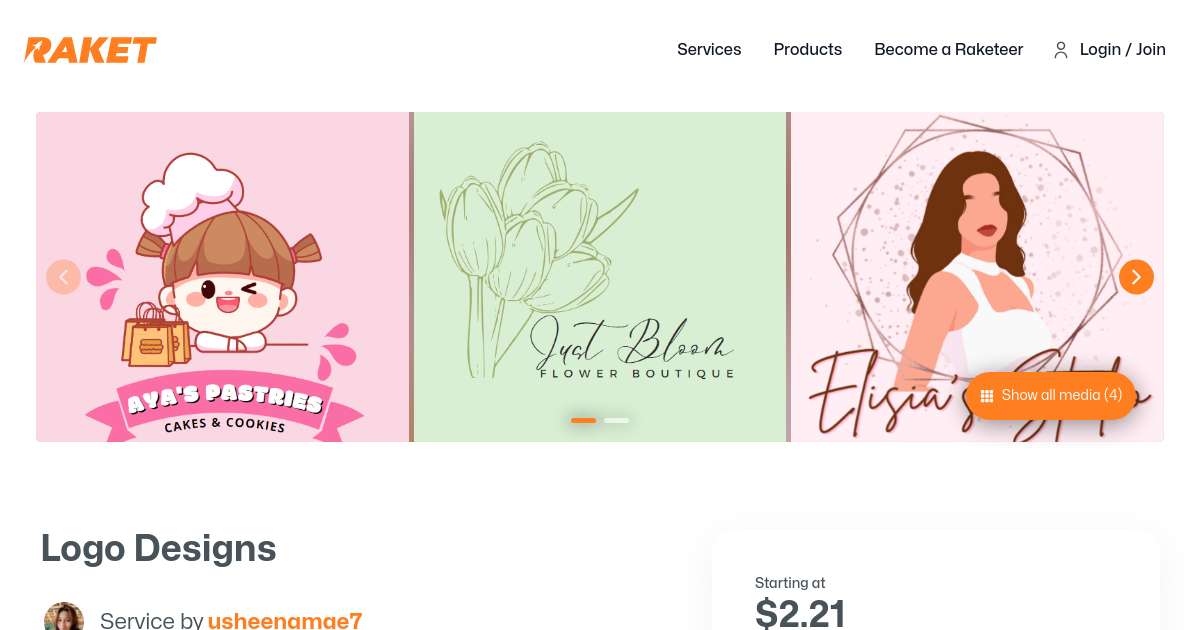The image size is (1200, 630).
Task: Open the usheenamae7 seller profile link
Action: (285, 620)
